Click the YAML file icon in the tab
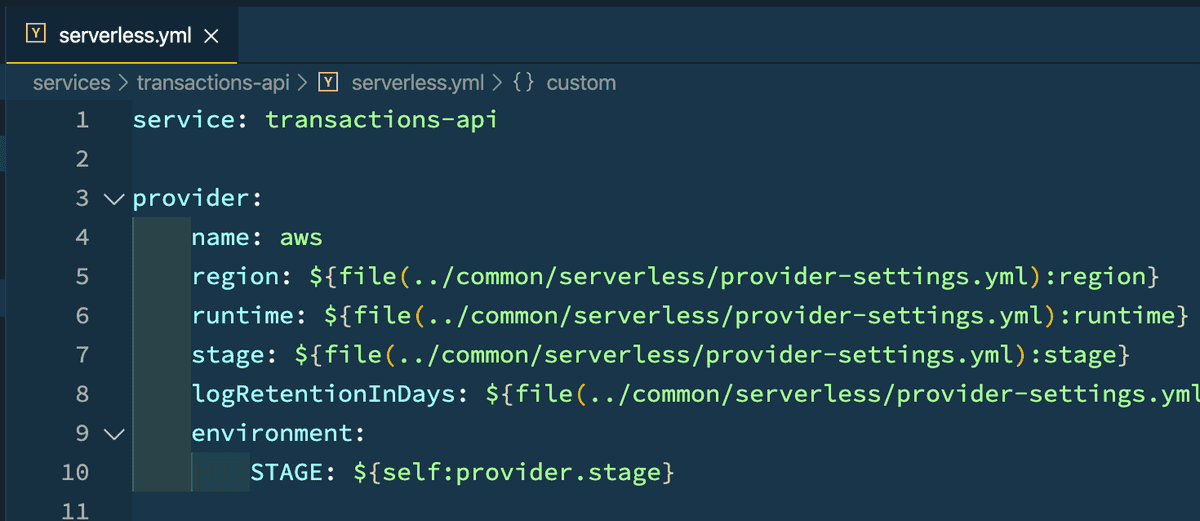 pyautogui.click(x=36, y=35)
